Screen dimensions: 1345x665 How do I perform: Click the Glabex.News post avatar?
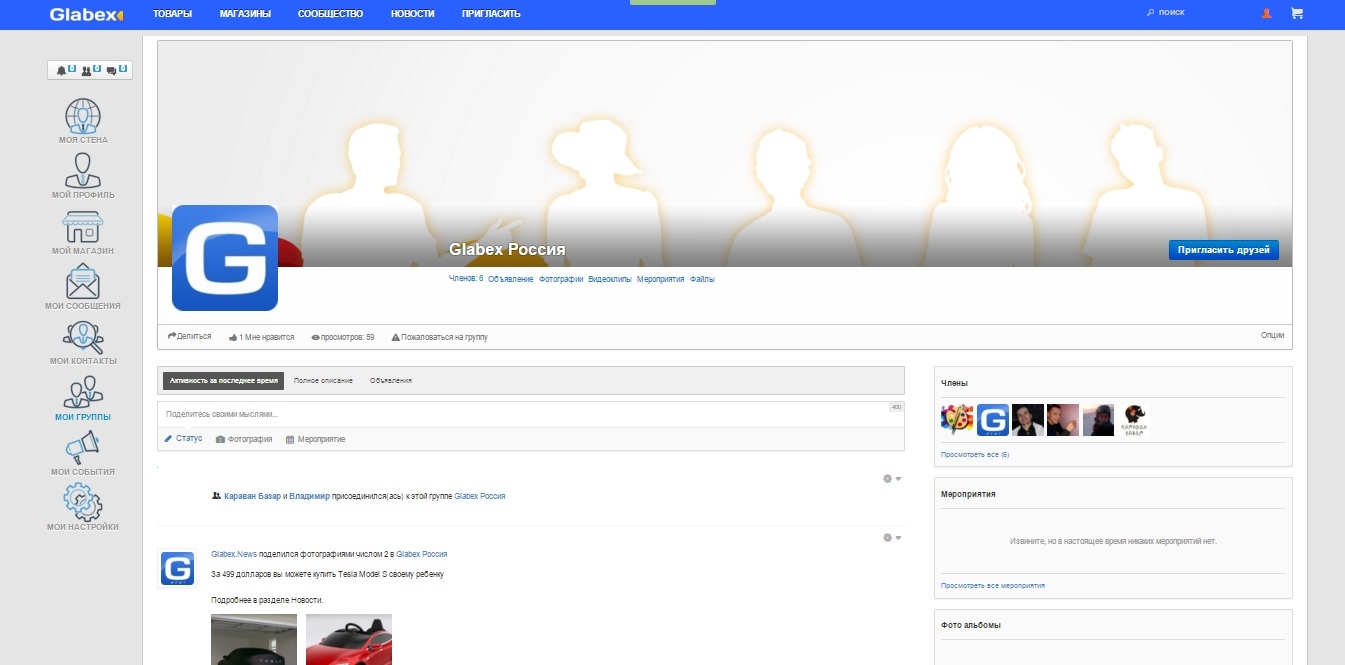tap(178, 568)
